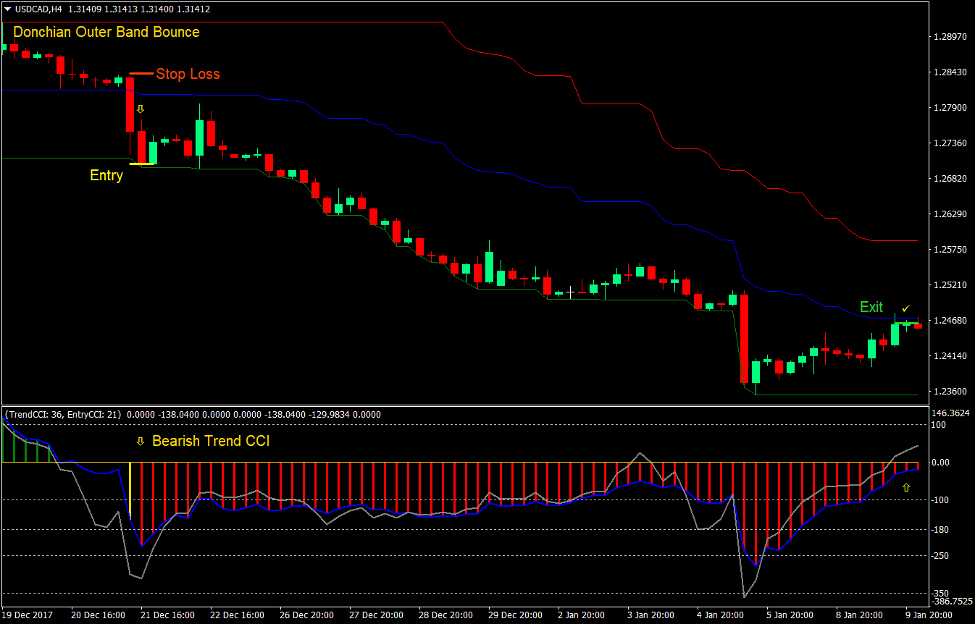Click the green Exit label
Image resolution: width=977 pixels, height=625 pixels.
(870, 306)
